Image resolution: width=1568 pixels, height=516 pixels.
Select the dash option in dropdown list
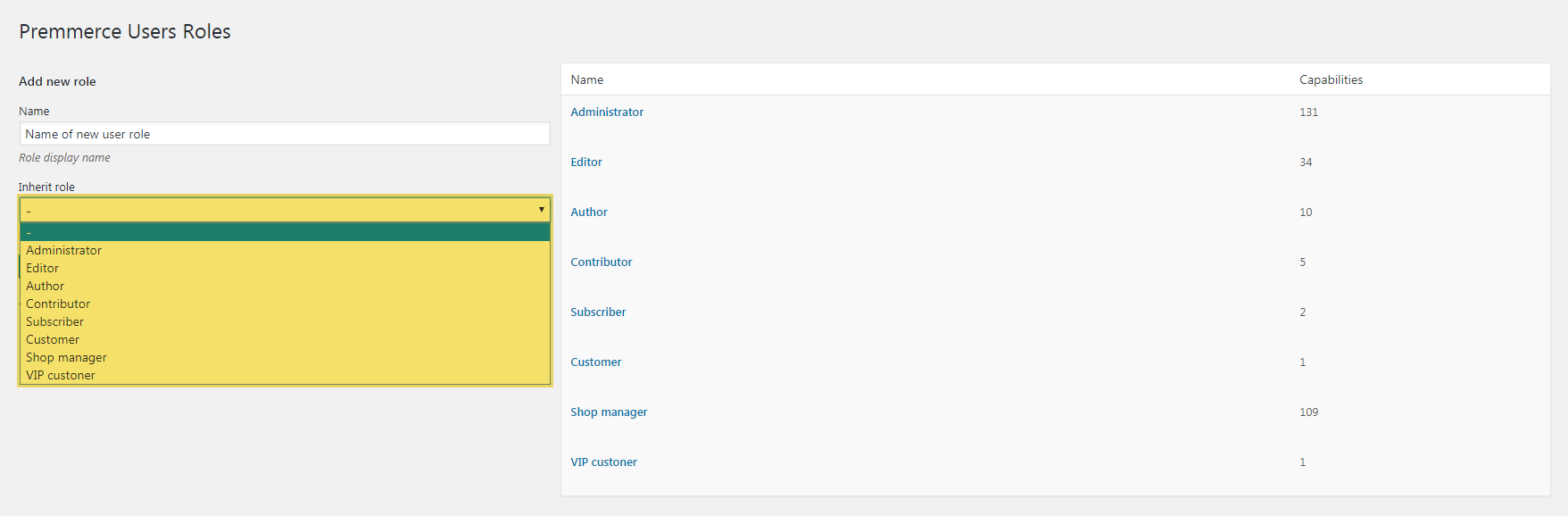coord(285,232)
